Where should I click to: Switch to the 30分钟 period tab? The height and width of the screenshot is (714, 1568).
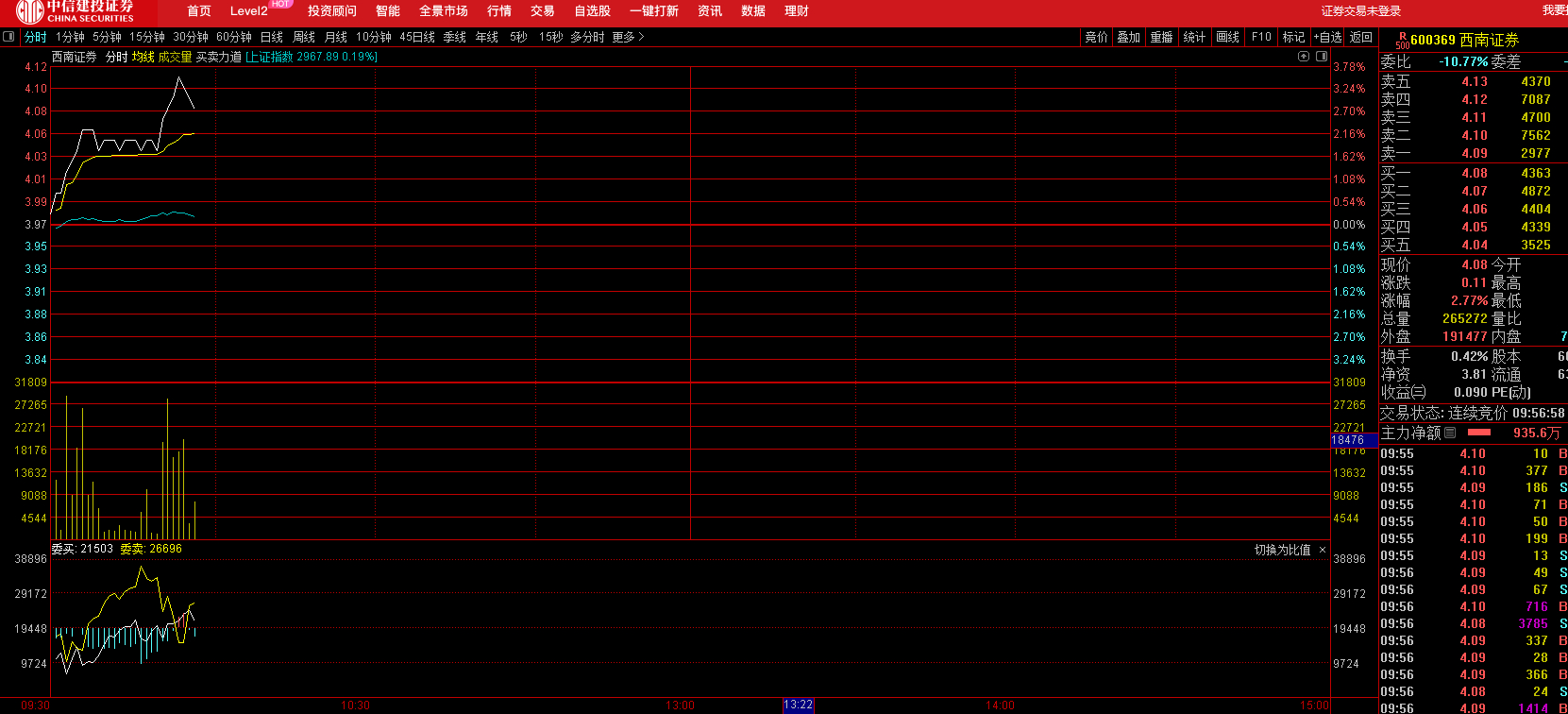tap(191, 37)
